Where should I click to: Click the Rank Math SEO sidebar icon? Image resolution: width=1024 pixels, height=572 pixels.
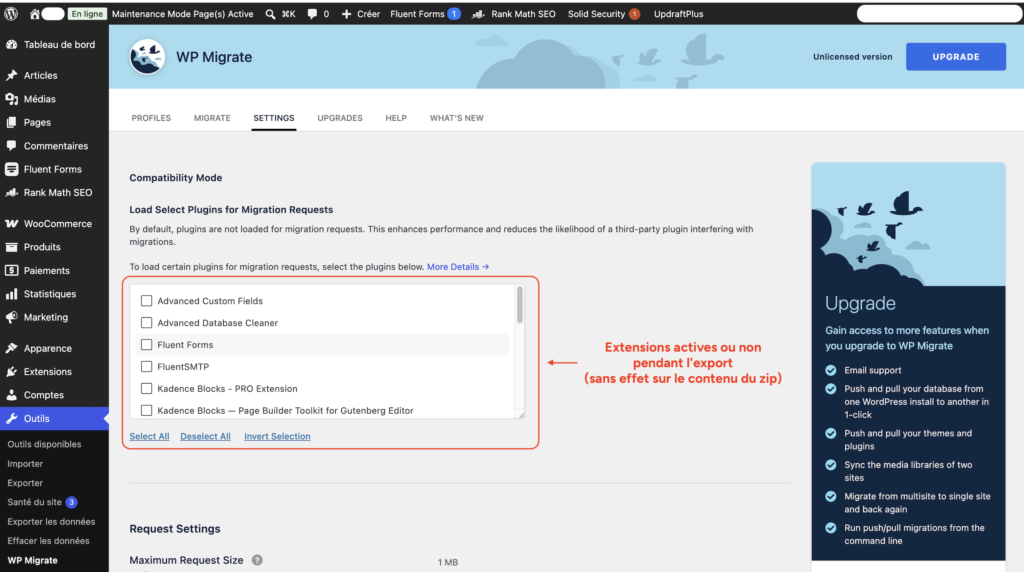point(12,193)
